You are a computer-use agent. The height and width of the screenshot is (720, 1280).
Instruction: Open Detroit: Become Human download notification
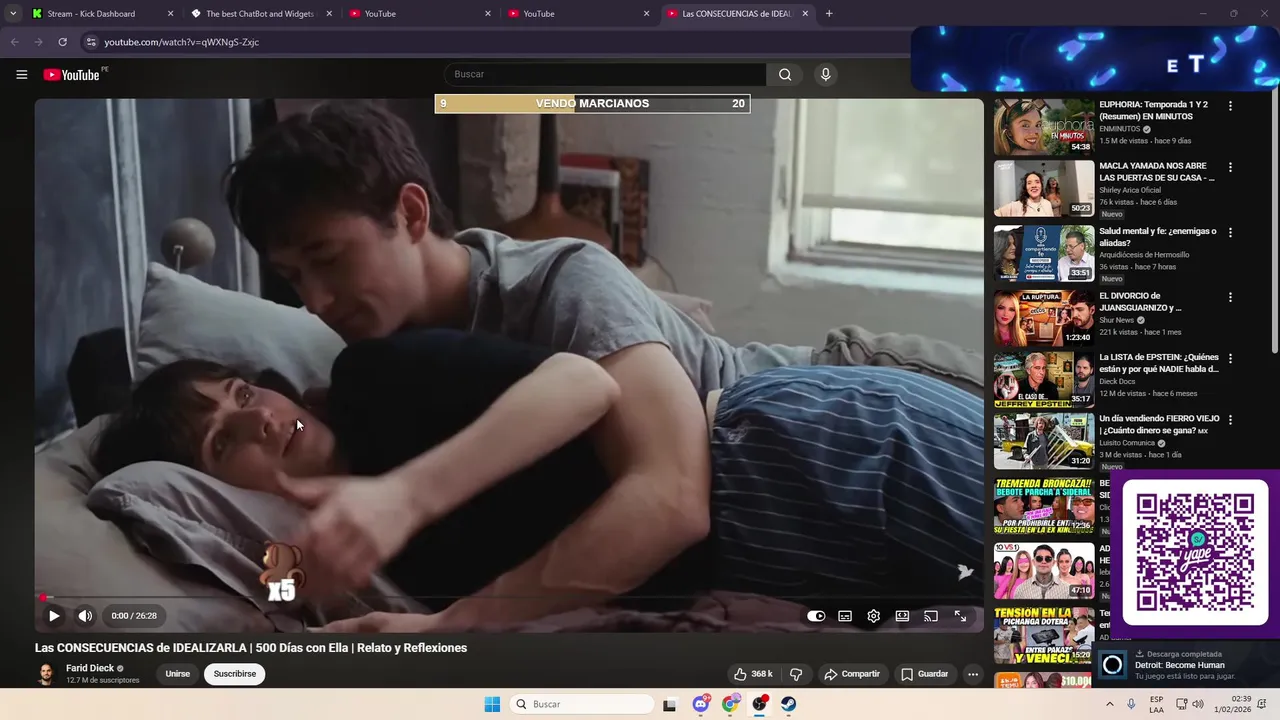point(1186,665)
